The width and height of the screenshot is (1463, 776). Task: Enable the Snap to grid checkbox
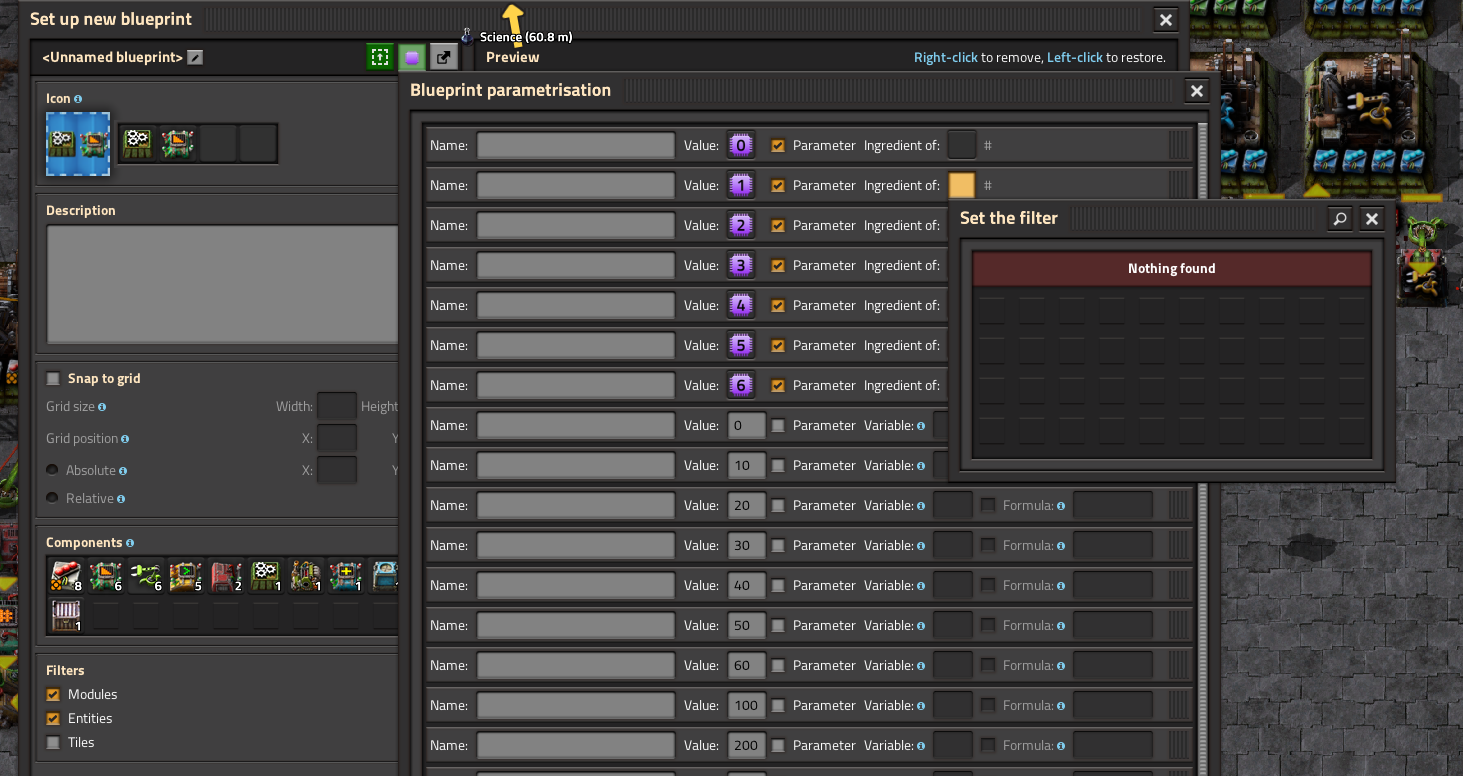coord(53,378)
